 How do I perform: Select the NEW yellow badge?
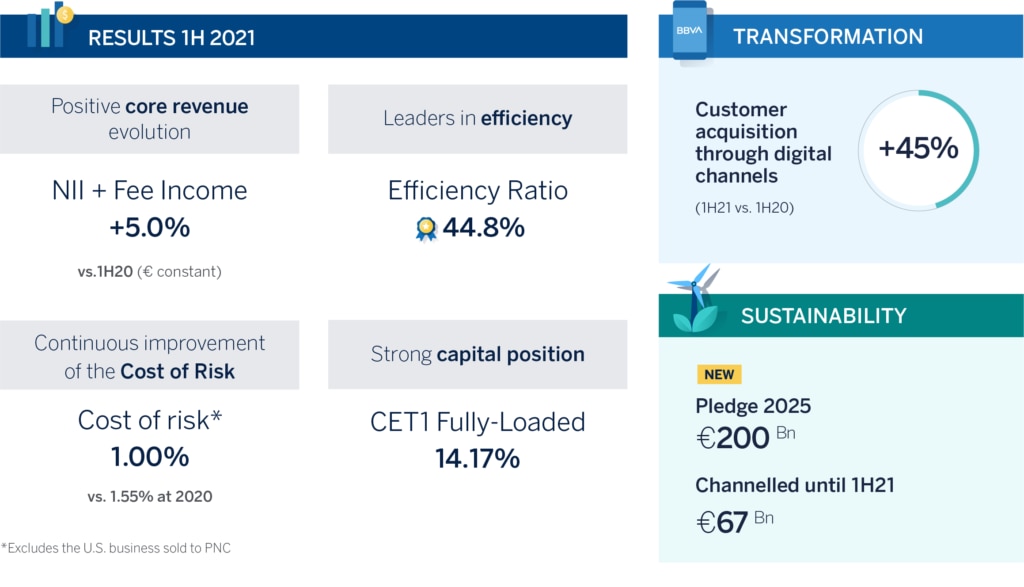719,374
